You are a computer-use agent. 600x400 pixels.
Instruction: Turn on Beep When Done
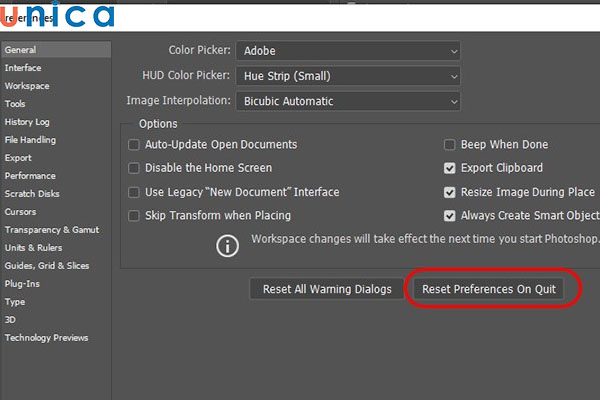pos(450,145)
